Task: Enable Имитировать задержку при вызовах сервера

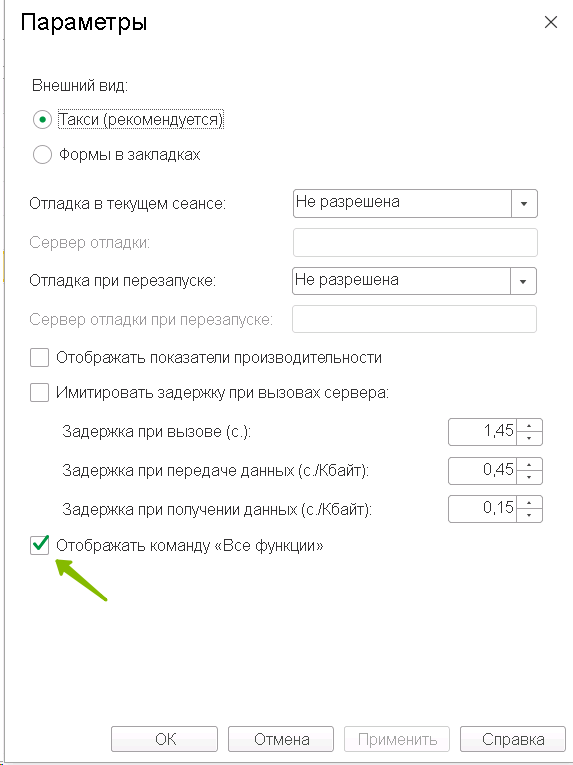Action: (x=40, y=392)
